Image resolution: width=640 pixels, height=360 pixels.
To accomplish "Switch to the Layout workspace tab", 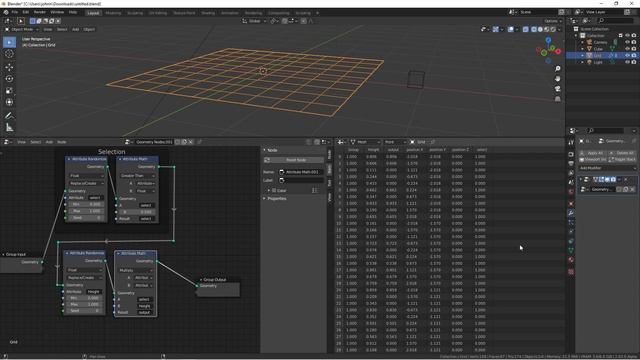I will click(x=93, y=13).
